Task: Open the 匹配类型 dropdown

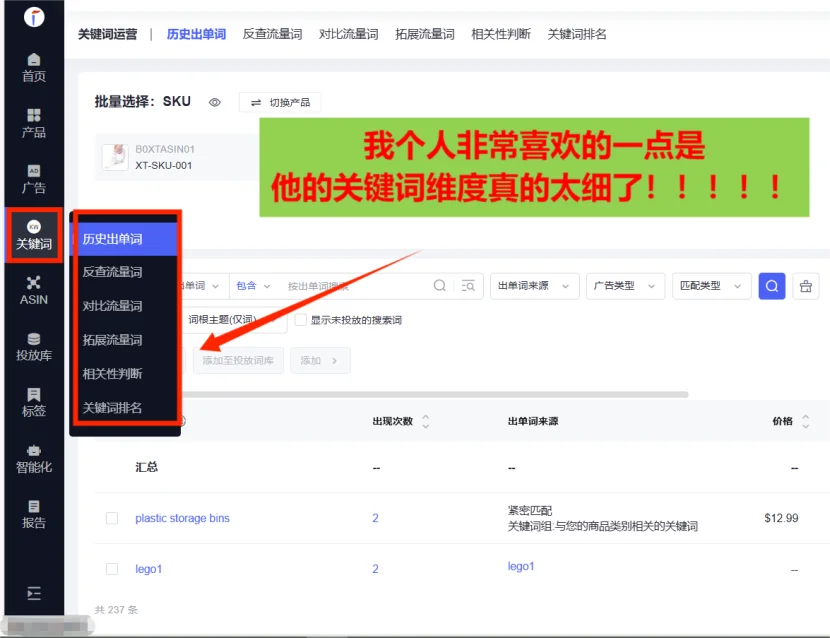Action: [711, 286]
